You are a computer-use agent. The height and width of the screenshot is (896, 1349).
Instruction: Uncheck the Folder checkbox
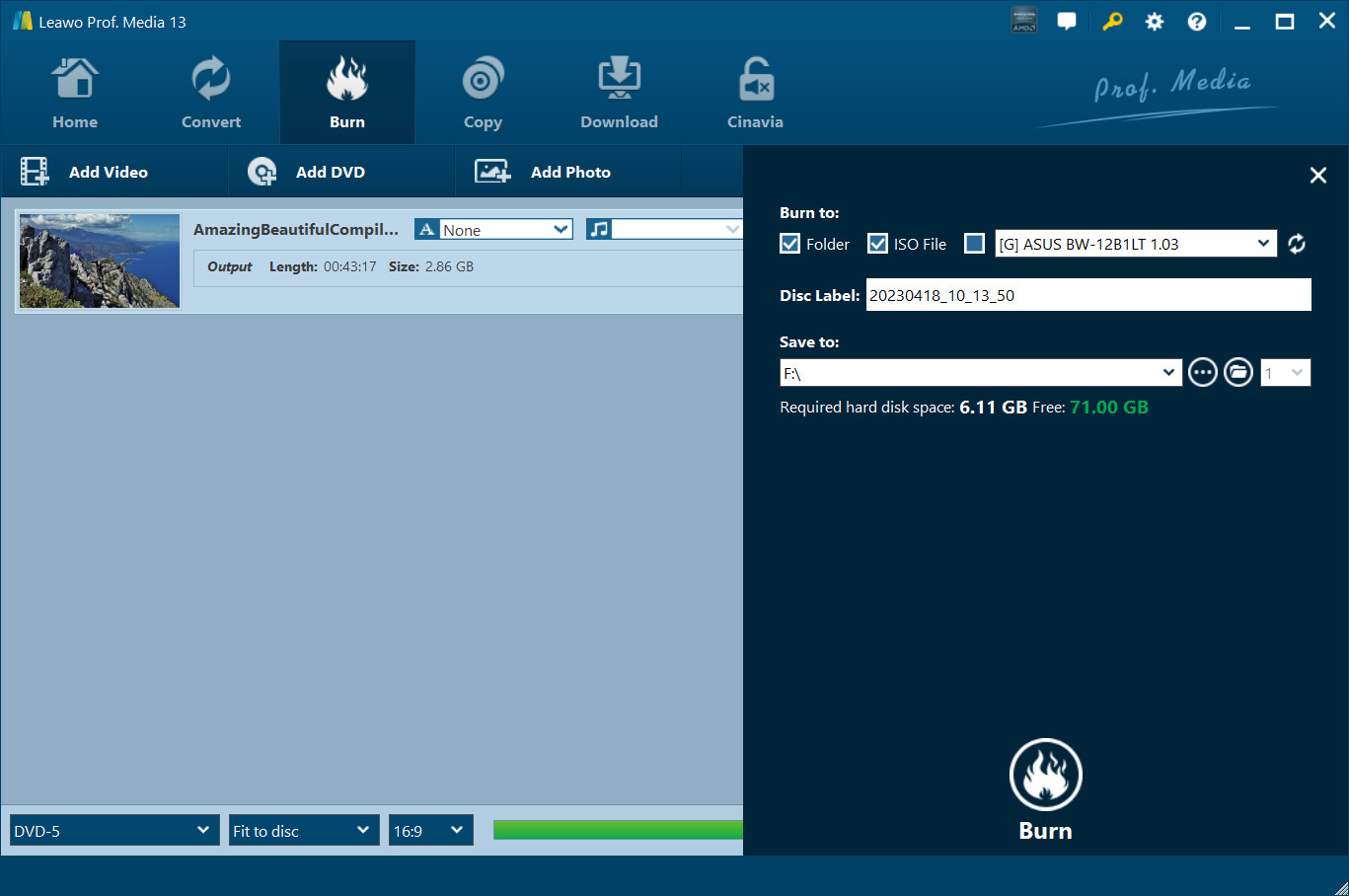pos(790,244)
